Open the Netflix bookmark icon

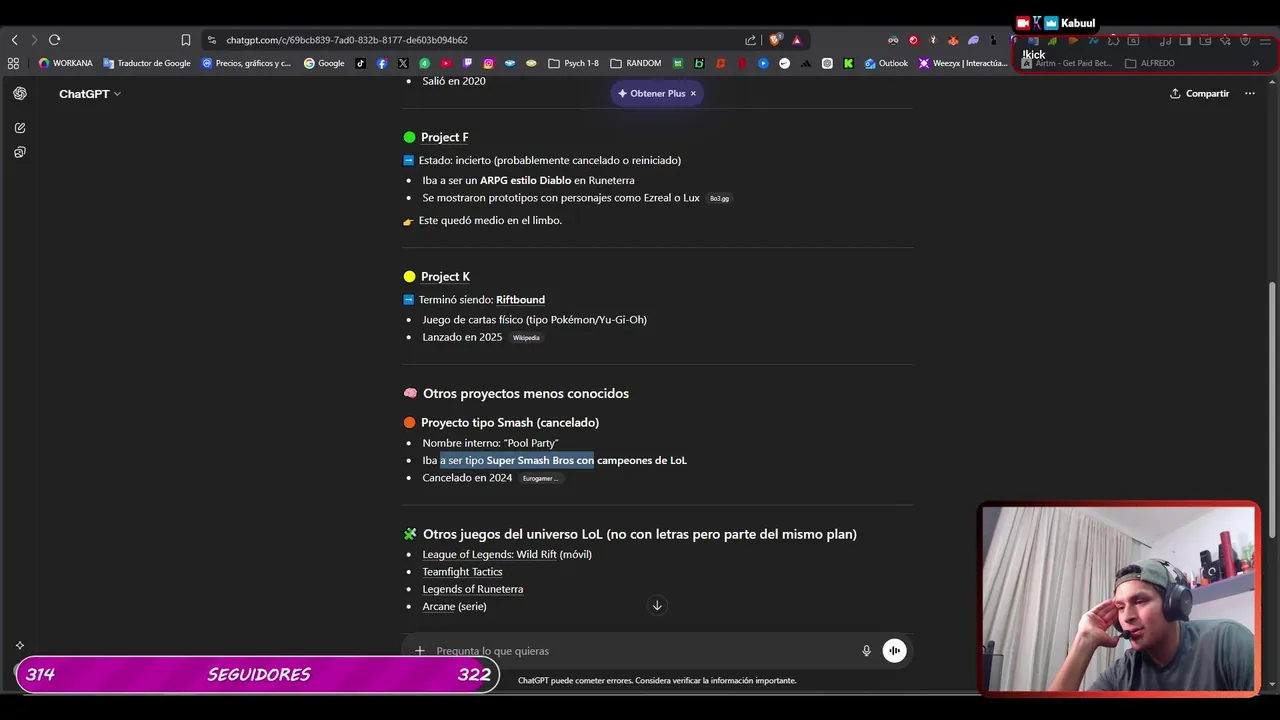[742, 63]
